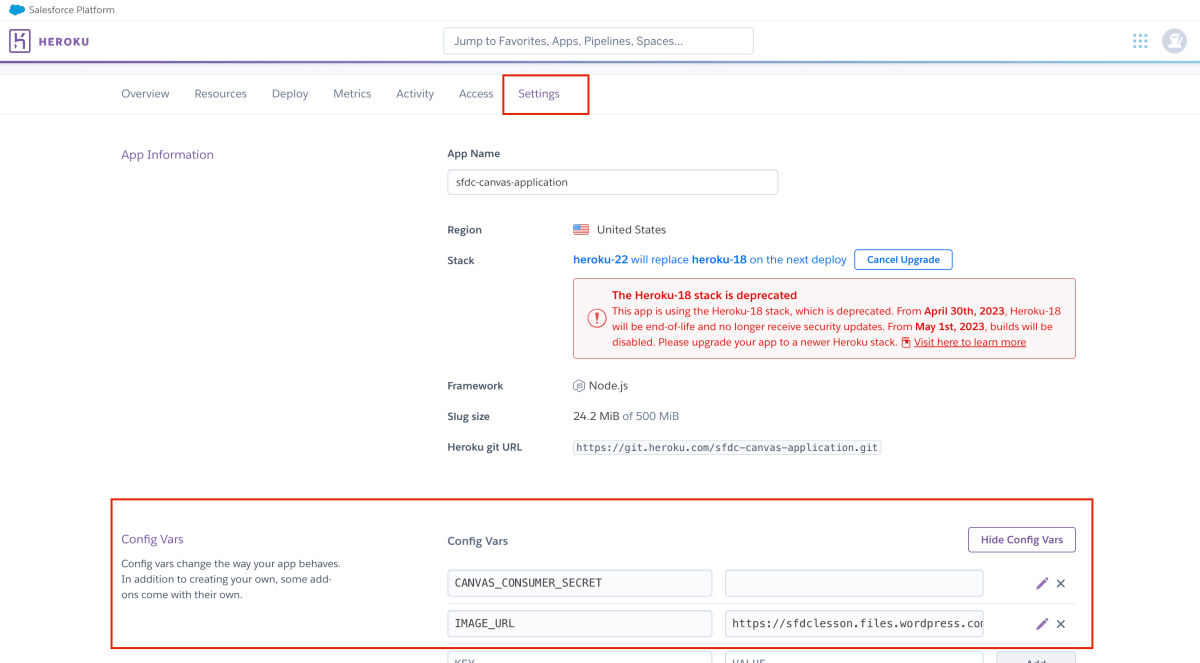Click the United States flag icon
This screenshot has height=663, width=1200.
coord(581,229)
